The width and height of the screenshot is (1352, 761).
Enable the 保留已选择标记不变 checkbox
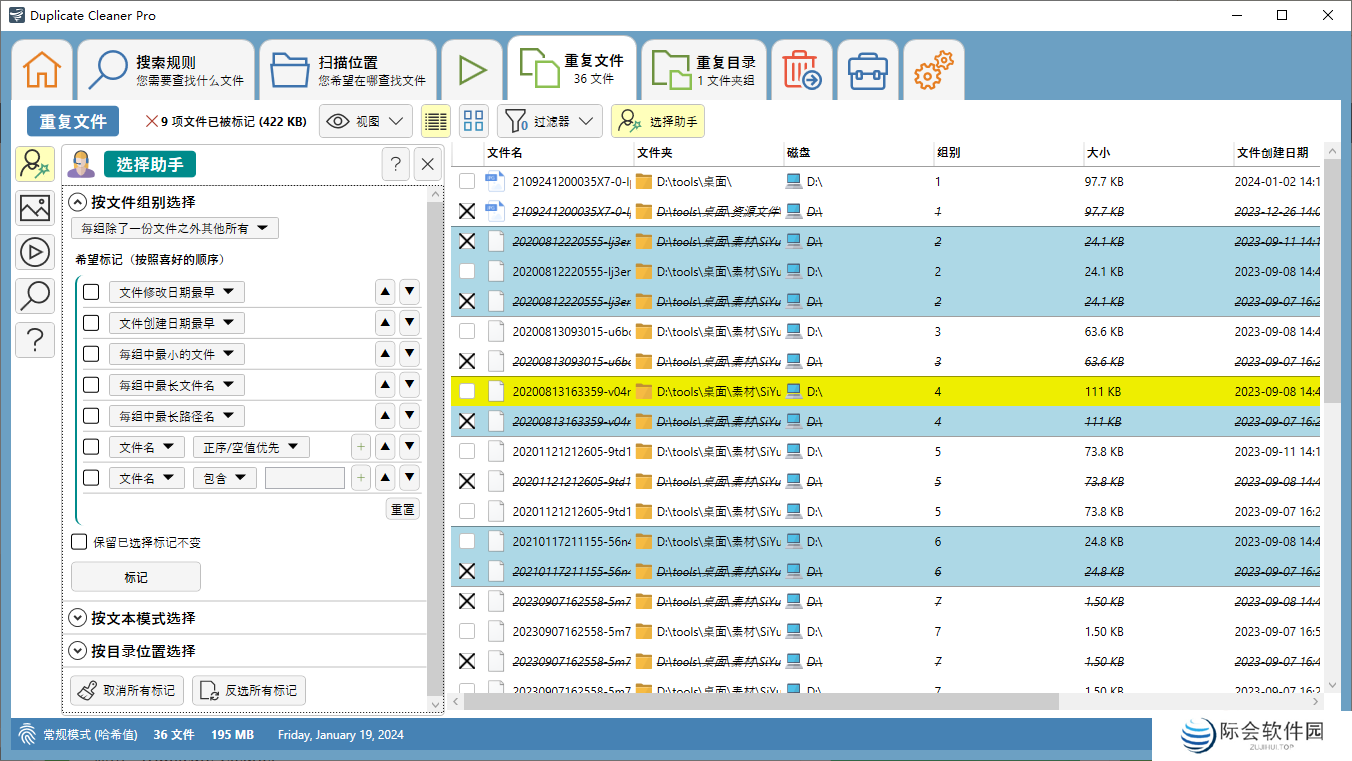[80, 542]
